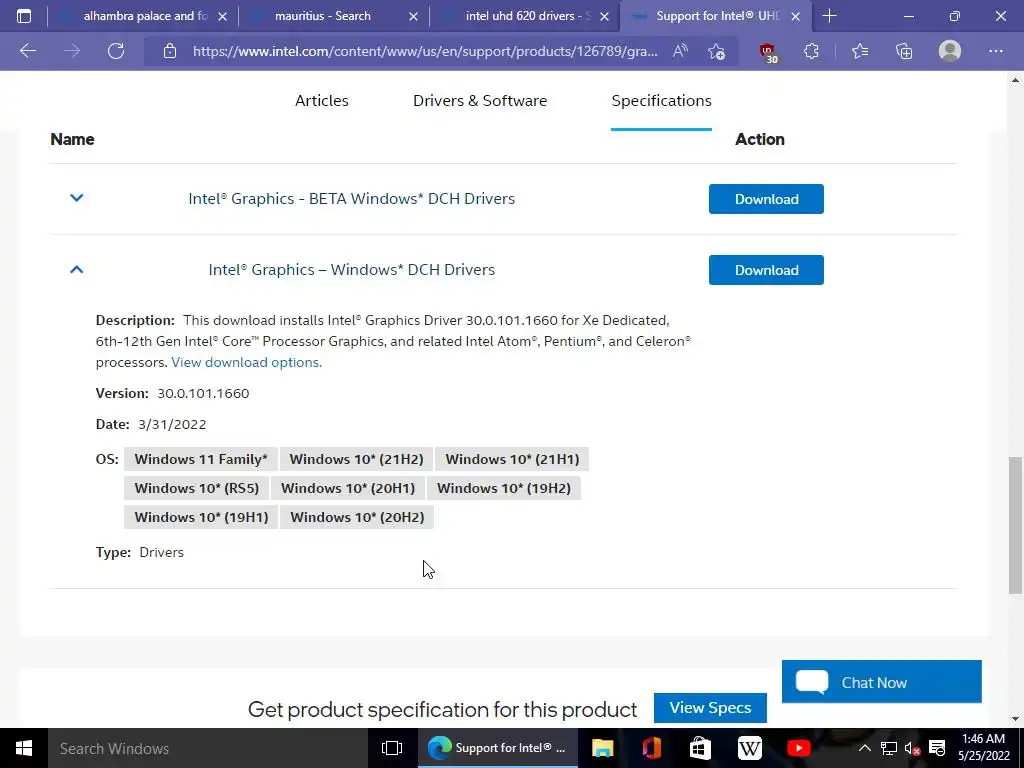Screen dimensions: 1024x768
Task: Open network status icon in system tray
Action: [888, 748]
